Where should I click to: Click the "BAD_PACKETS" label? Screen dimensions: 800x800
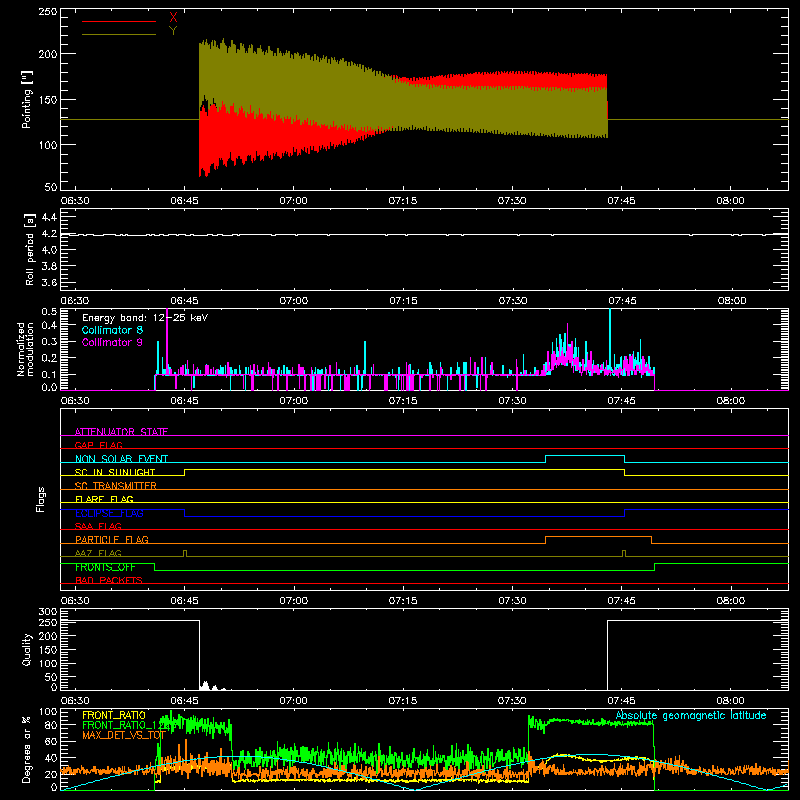pos(109,580)
